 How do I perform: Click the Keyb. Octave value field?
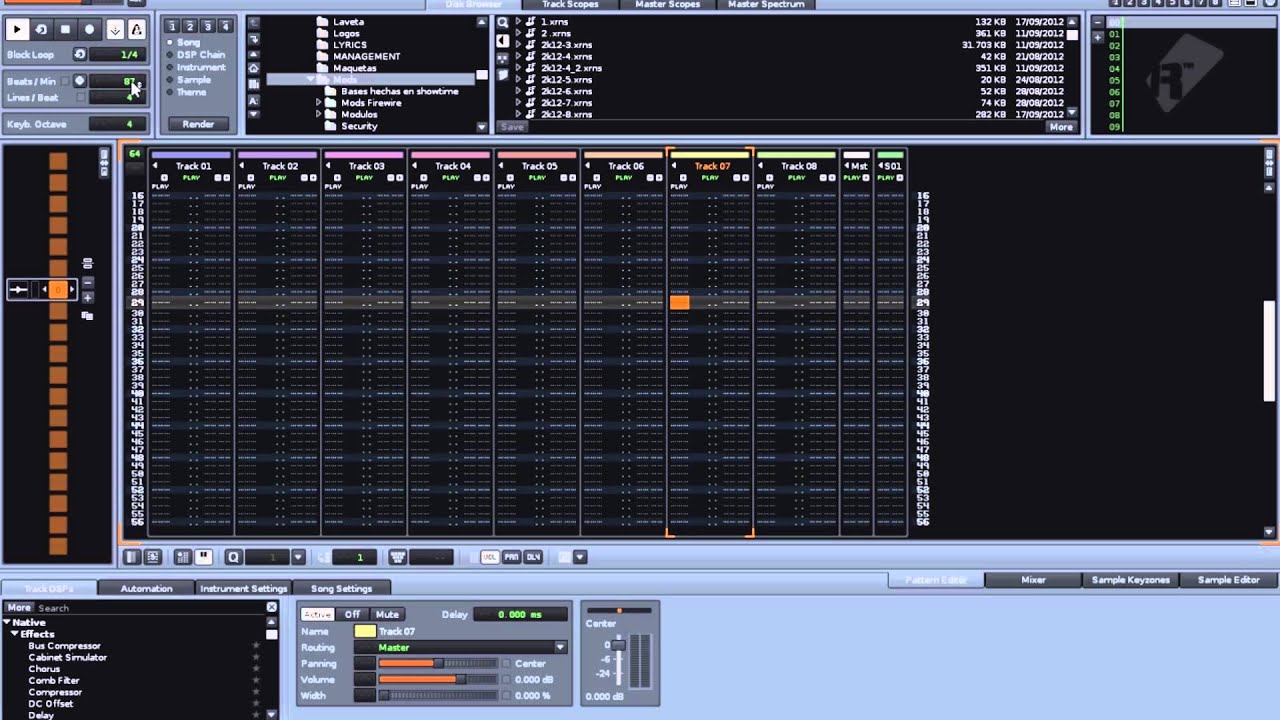[117, 124]
